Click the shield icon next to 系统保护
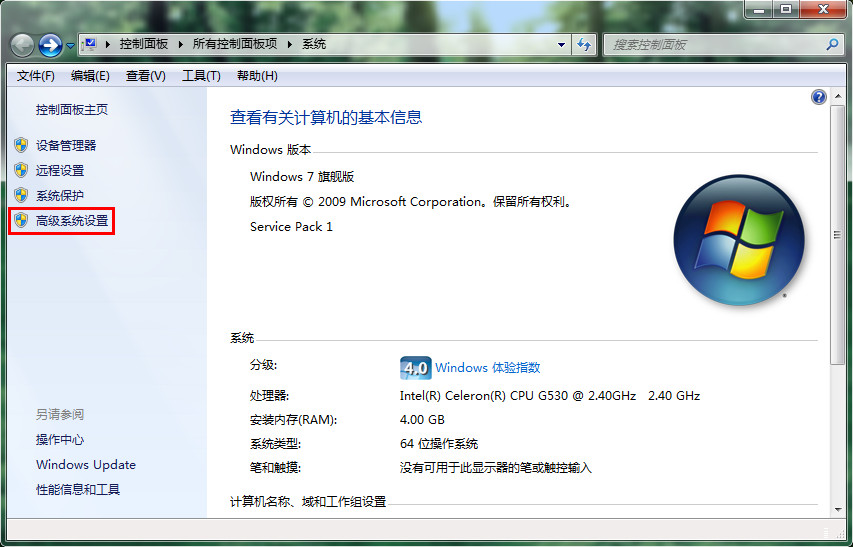This screenshot has width=853, height=547. pos(21,195)
